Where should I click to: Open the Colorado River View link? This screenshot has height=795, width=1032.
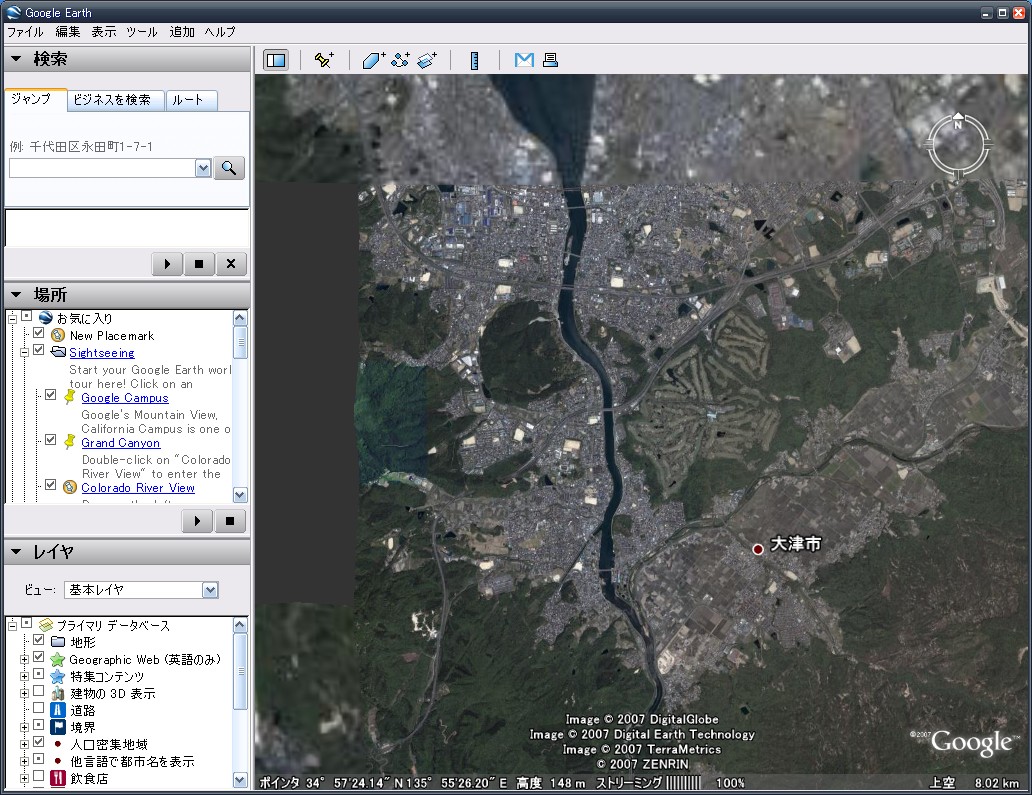(x=138, y=488)
